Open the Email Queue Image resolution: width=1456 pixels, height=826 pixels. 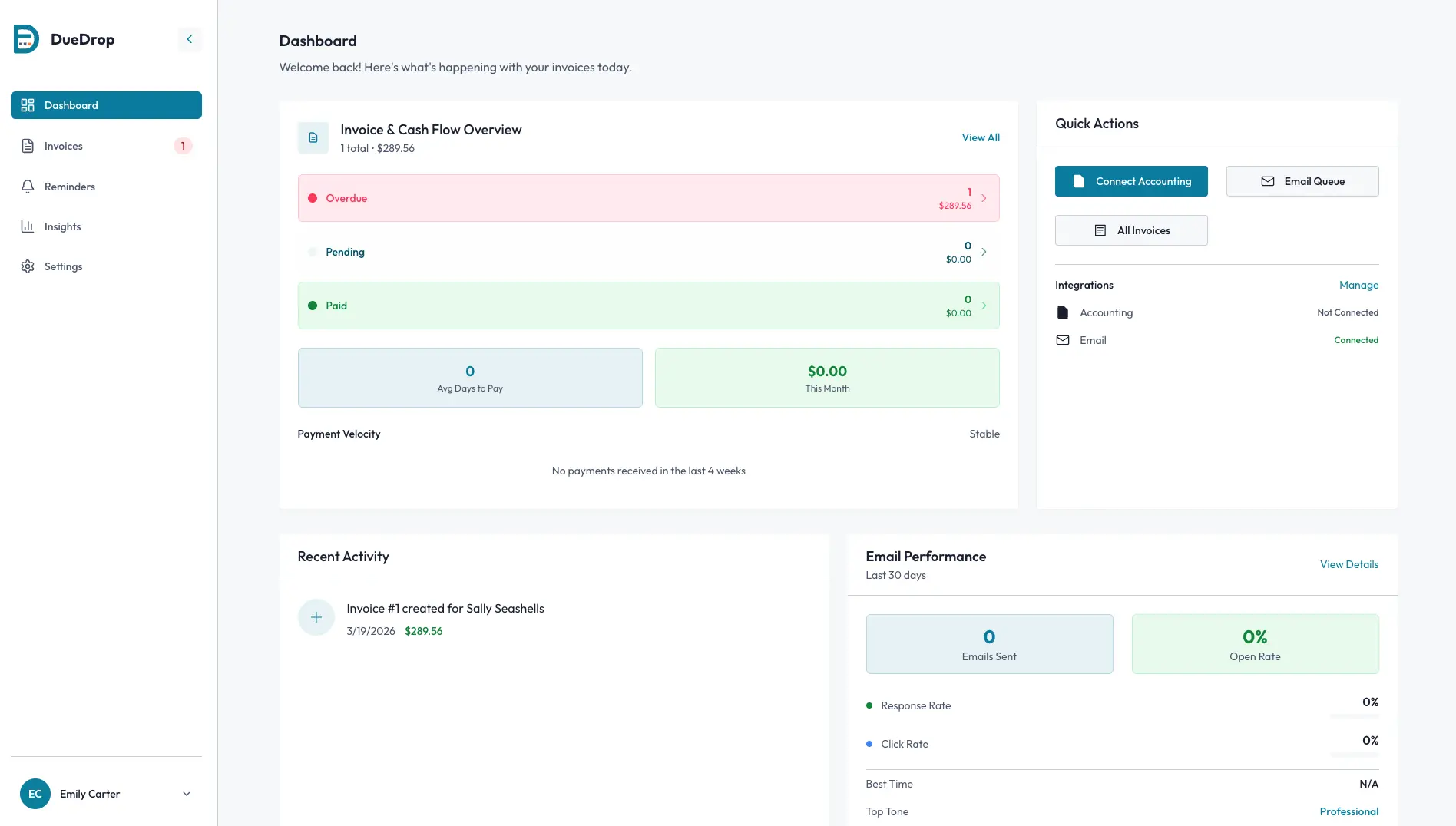1302,181
